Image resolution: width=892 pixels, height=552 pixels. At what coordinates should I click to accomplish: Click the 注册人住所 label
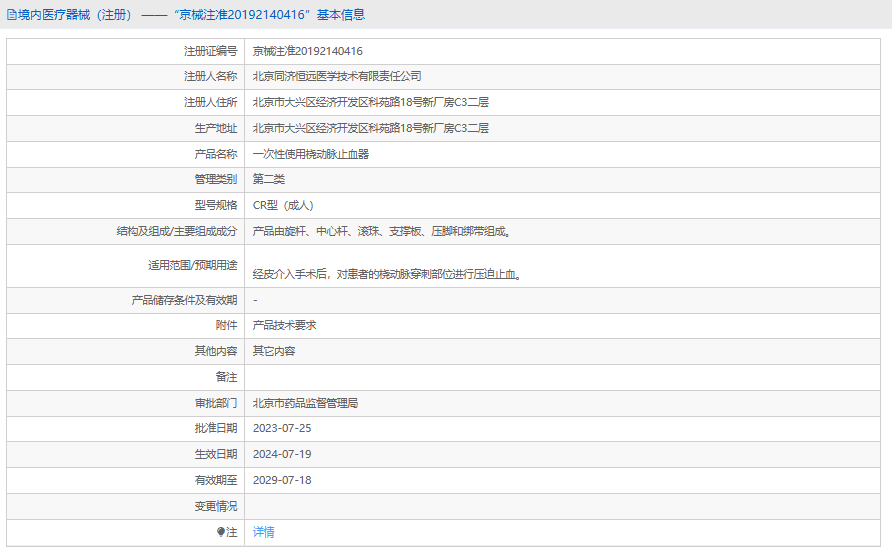tap(210, 102)
